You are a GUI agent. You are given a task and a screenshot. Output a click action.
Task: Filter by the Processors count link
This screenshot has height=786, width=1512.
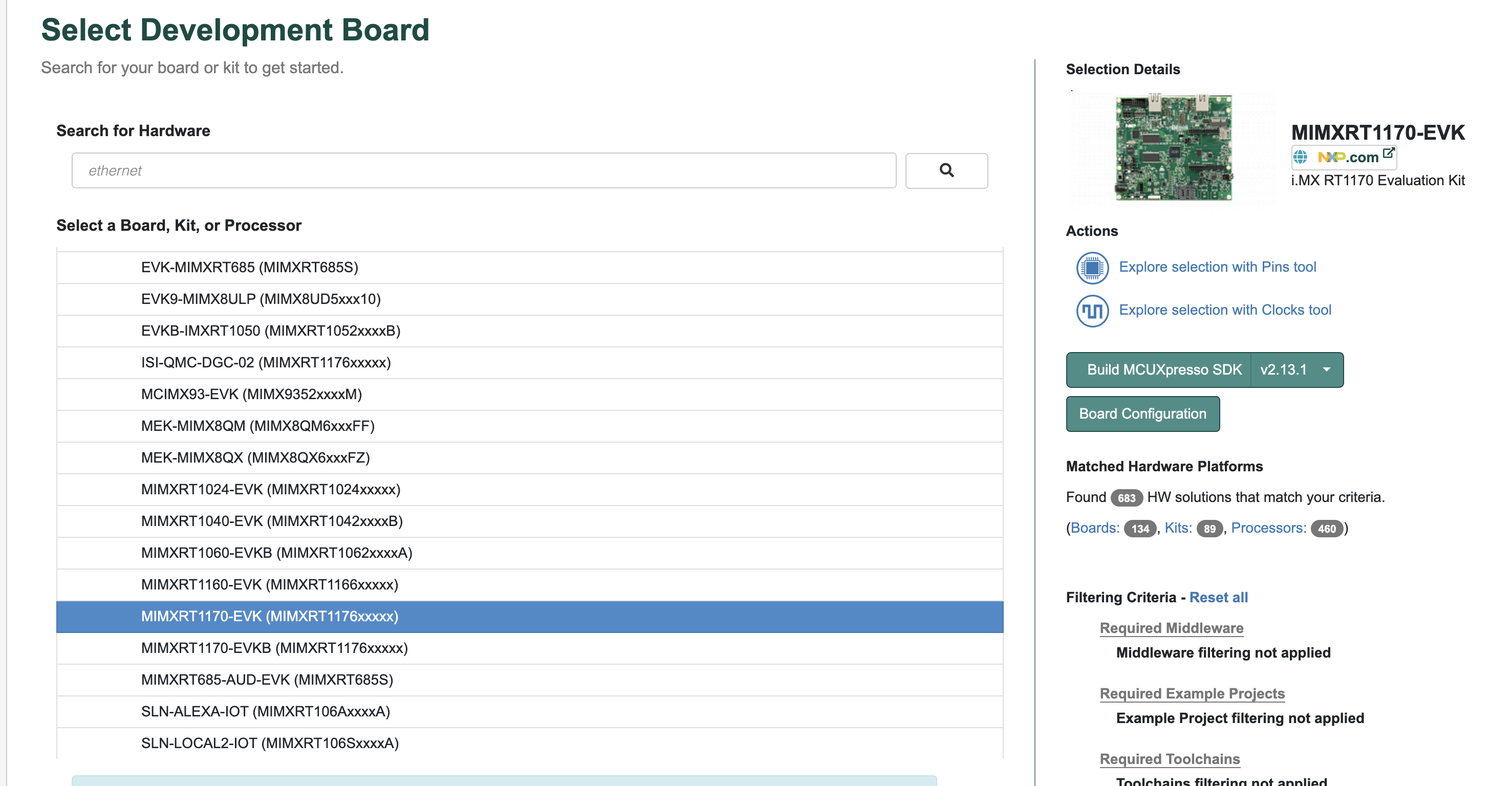click(1268, 528)
